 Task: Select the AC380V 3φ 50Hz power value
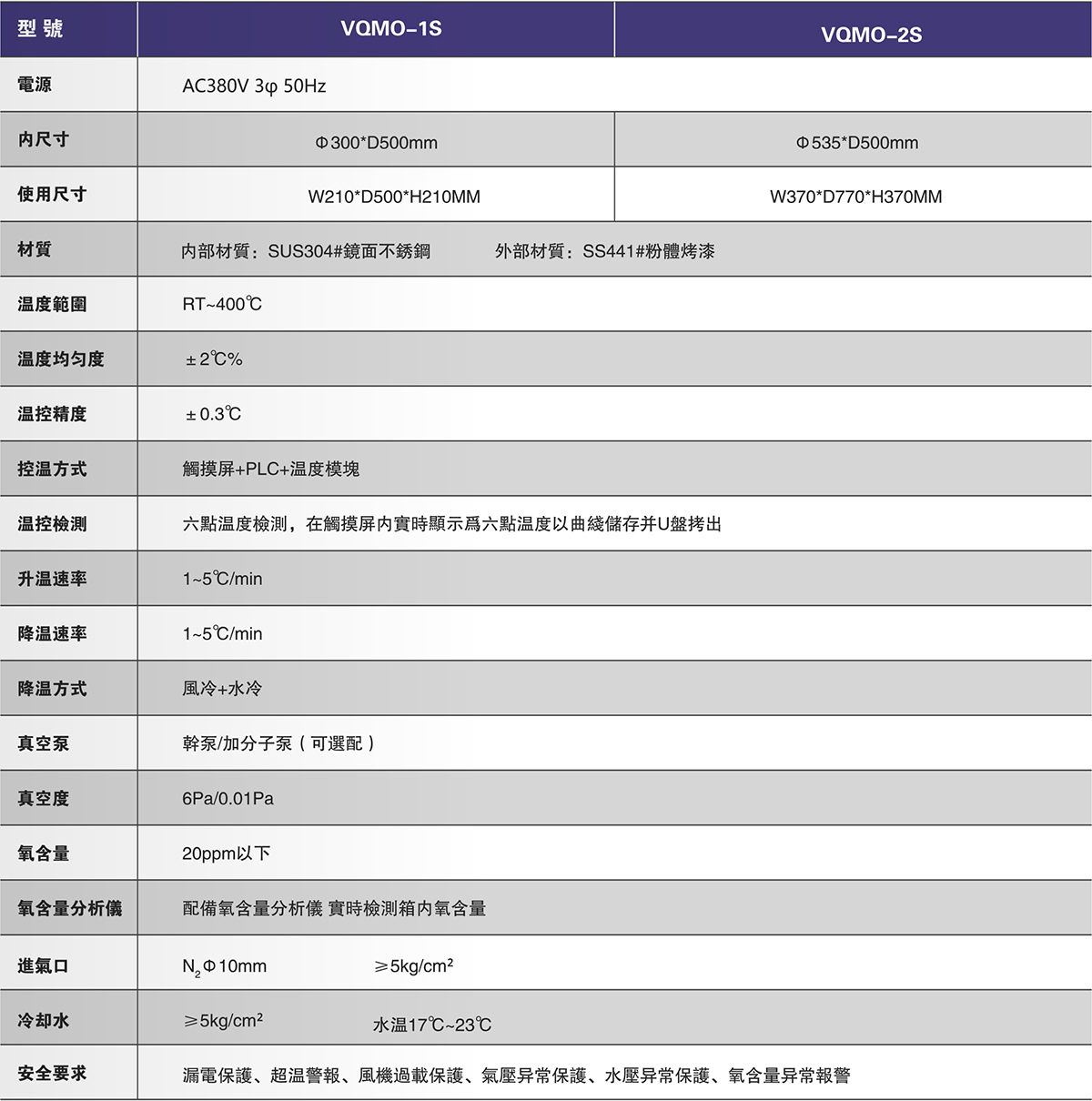pos(254,86)
